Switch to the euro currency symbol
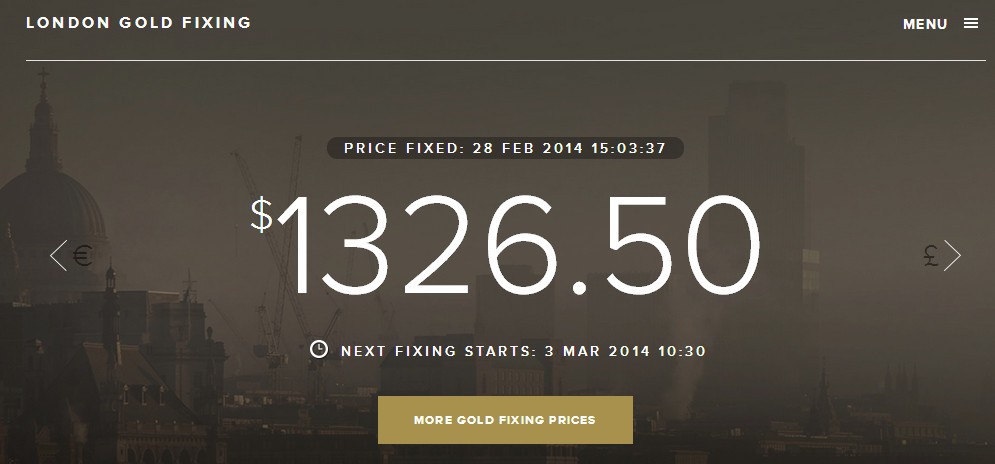The width and height of the screenshot is (995, 464). coord(82,256)
